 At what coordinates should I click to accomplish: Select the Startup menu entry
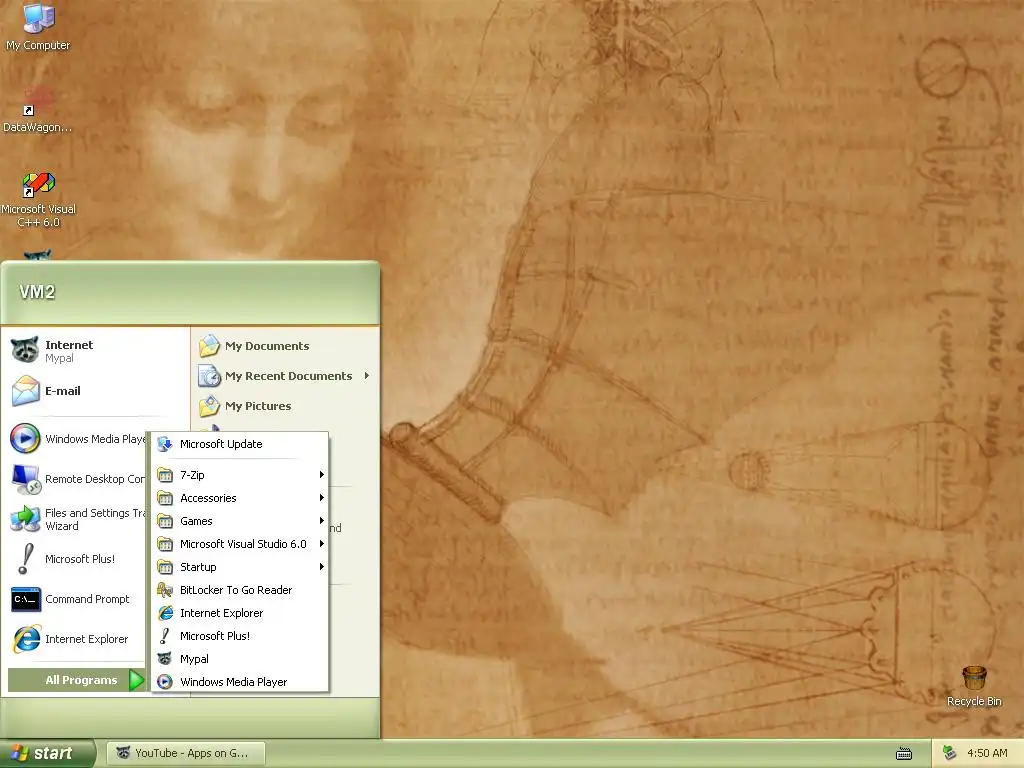click(240, 567)
